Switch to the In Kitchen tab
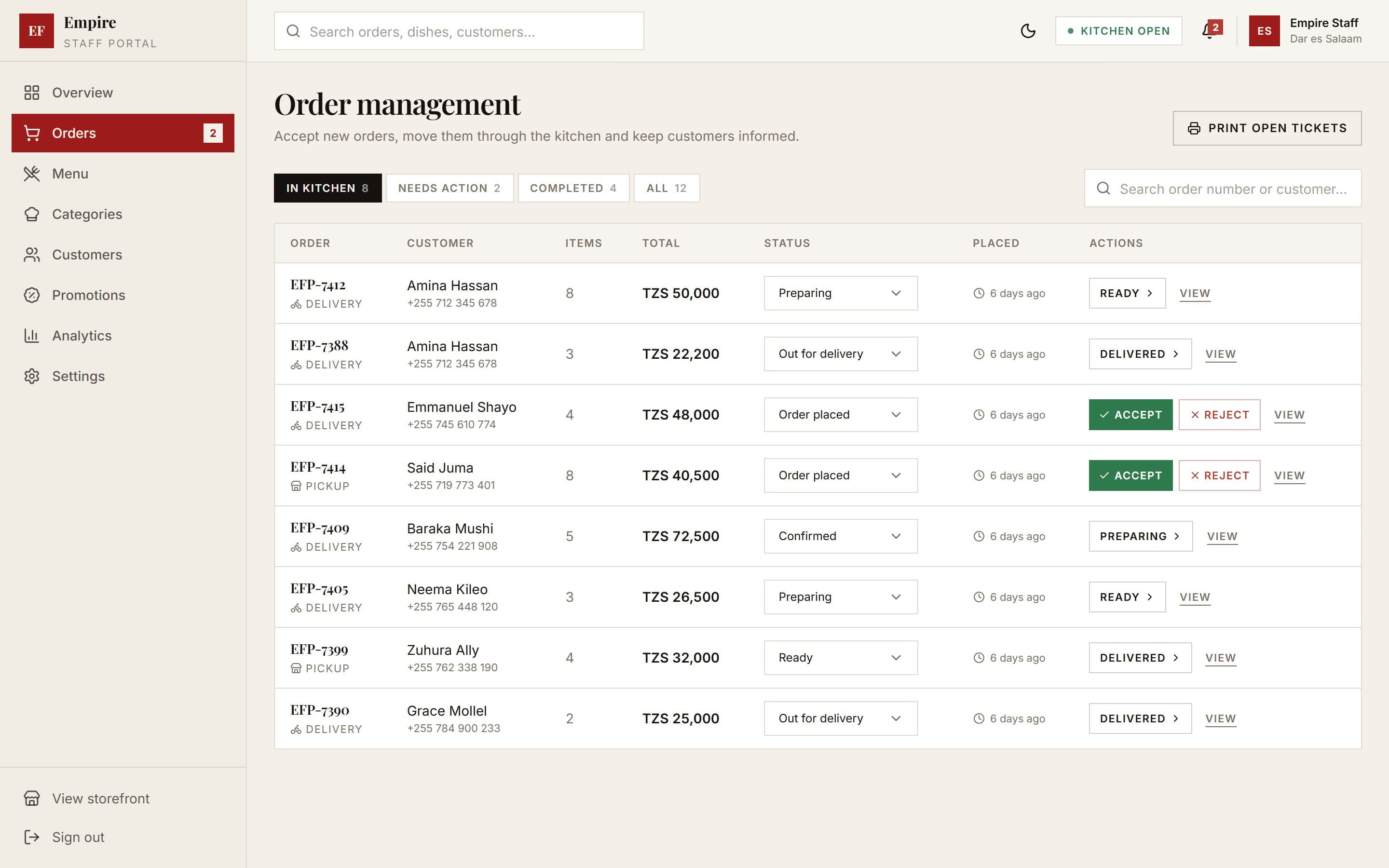Viewport: 1389px width, 868px height. point(327,188)
